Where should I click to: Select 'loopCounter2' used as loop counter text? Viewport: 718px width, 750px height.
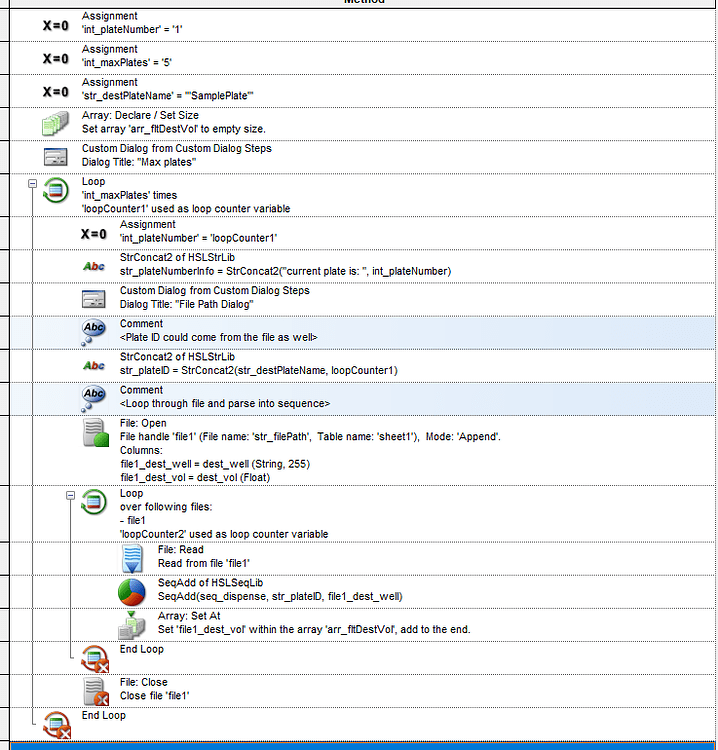coord(224,534)
